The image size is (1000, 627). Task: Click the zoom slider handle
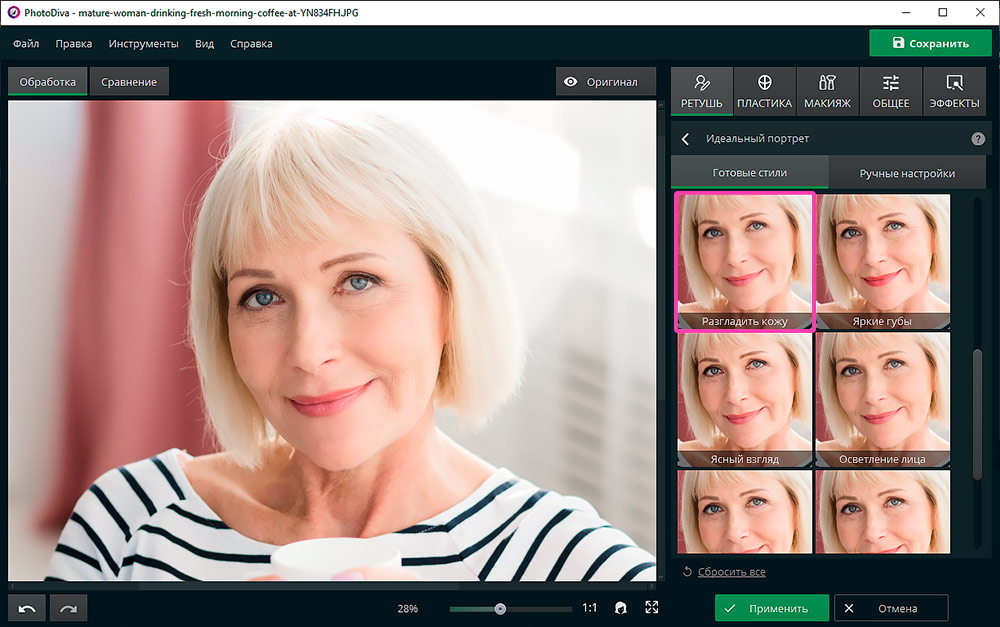pyautogui.click(x=500, y=608)
